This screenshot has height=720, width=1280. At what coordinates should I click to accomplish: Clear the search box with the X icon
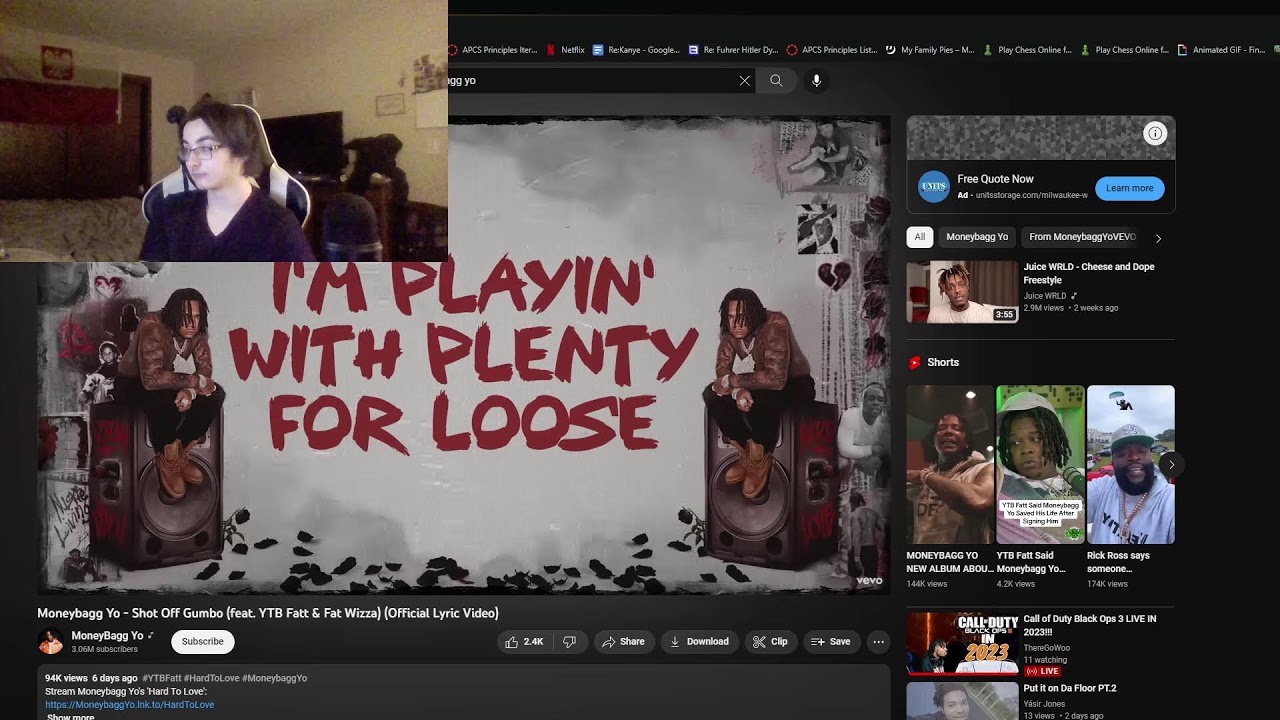744,81
